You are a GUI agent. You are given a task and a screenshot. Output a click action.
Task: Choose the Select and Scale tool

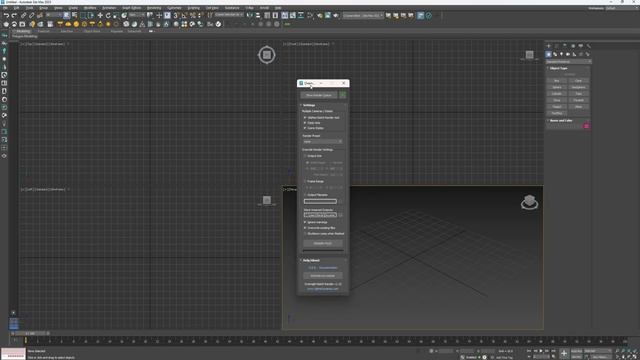pos(116,16)
